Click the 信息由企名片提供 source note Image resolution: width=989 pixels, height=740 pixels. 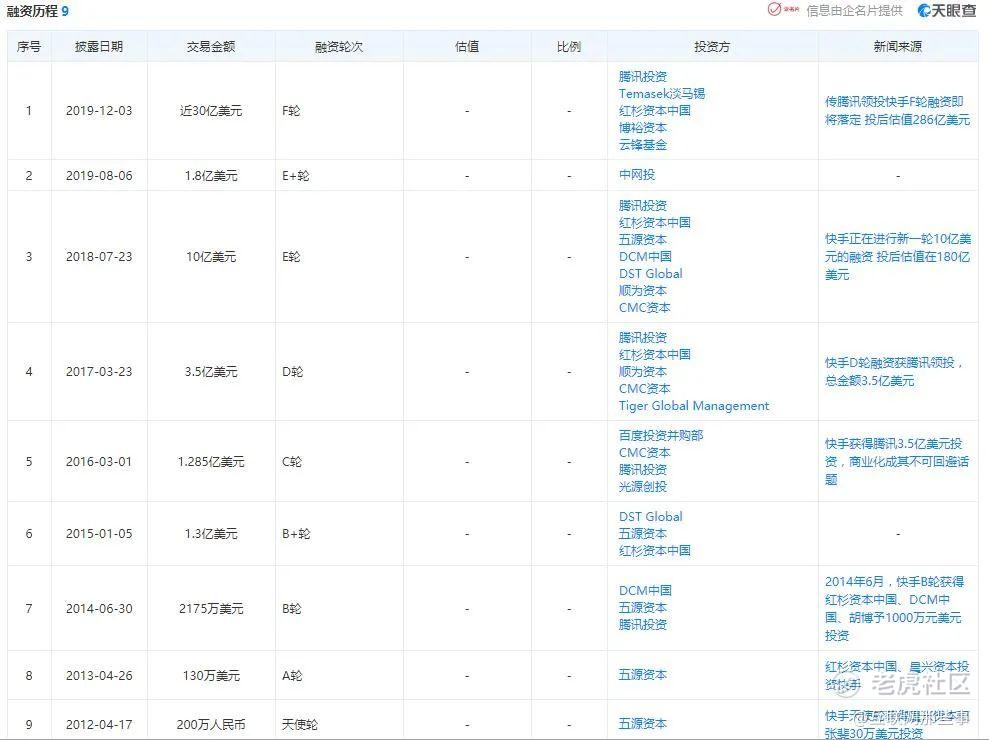(x=854, y=11)
